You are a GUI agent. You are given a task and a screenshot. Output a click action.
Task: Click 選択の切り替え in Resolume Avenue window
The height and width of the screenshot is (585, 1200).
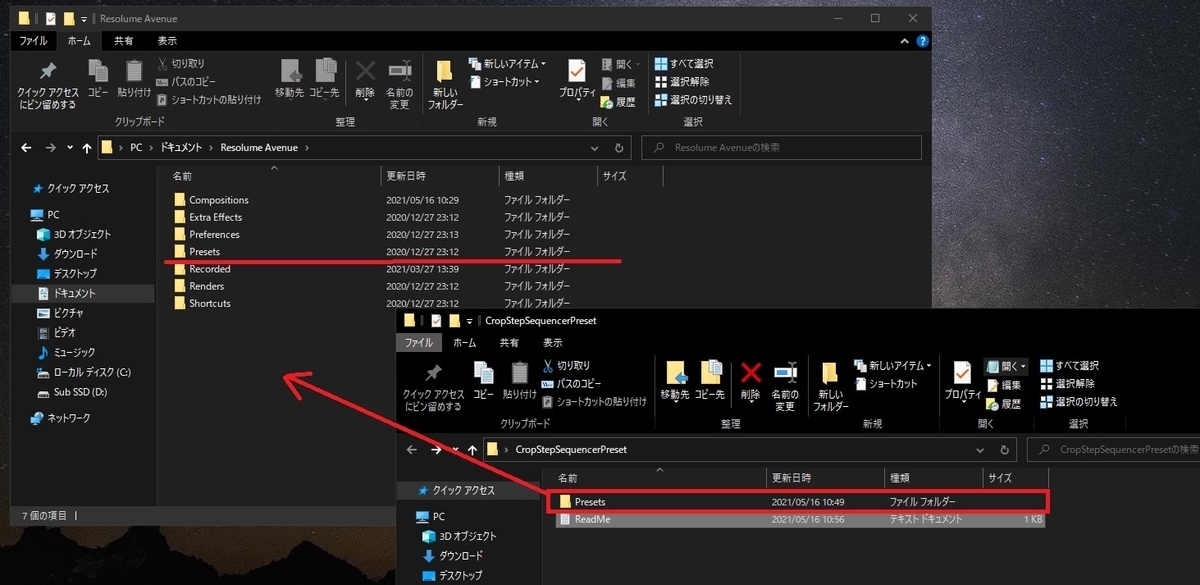(693, 100)
